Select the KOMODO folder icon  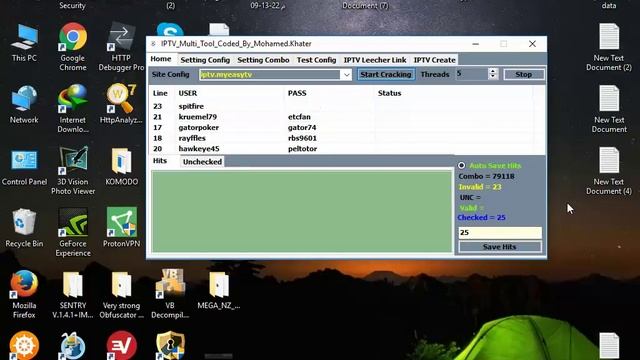point(121,167)
